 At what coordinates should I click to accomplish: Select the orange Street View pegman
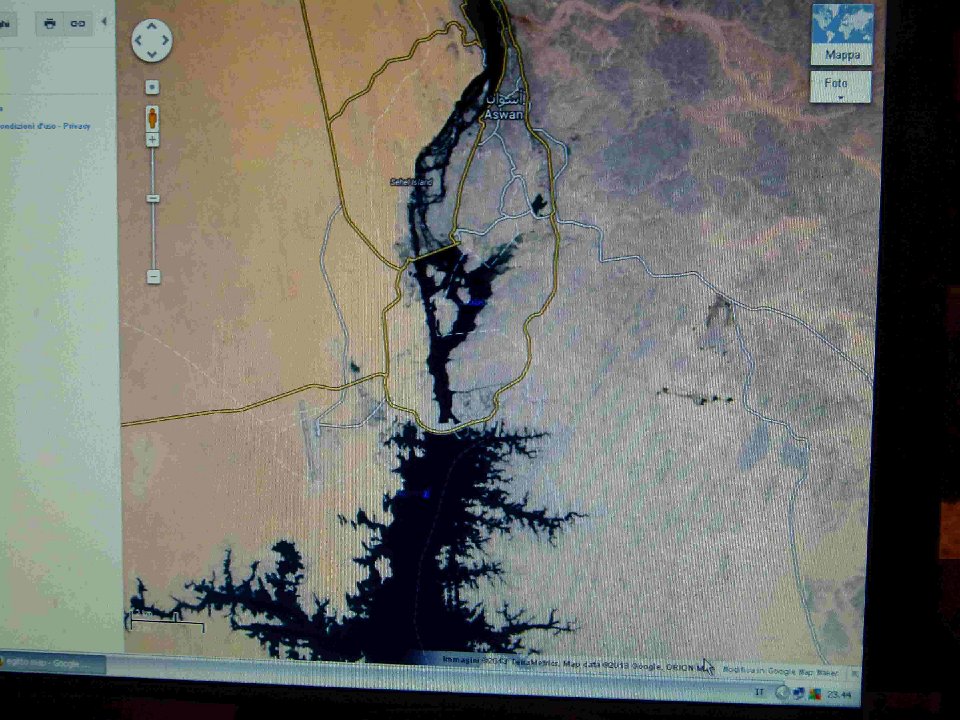coord(152,118)
